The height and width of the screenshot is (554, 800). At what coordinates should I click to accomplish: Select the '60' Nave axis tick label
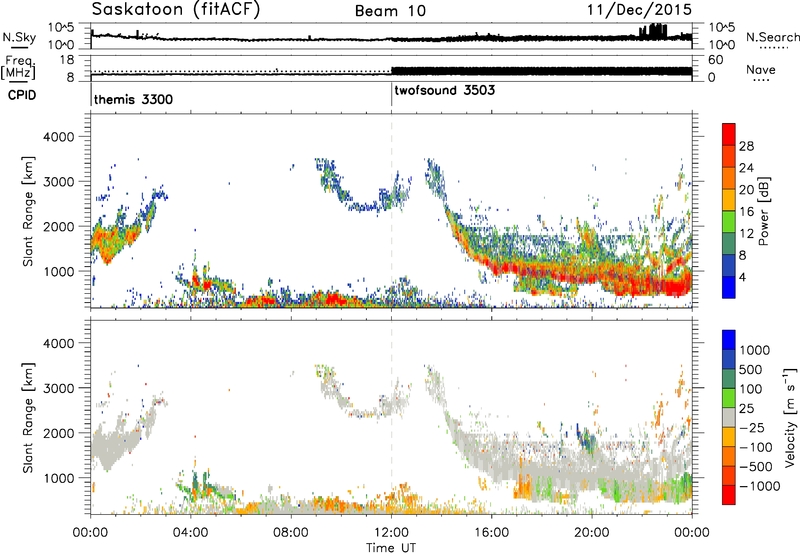(715, 60)
